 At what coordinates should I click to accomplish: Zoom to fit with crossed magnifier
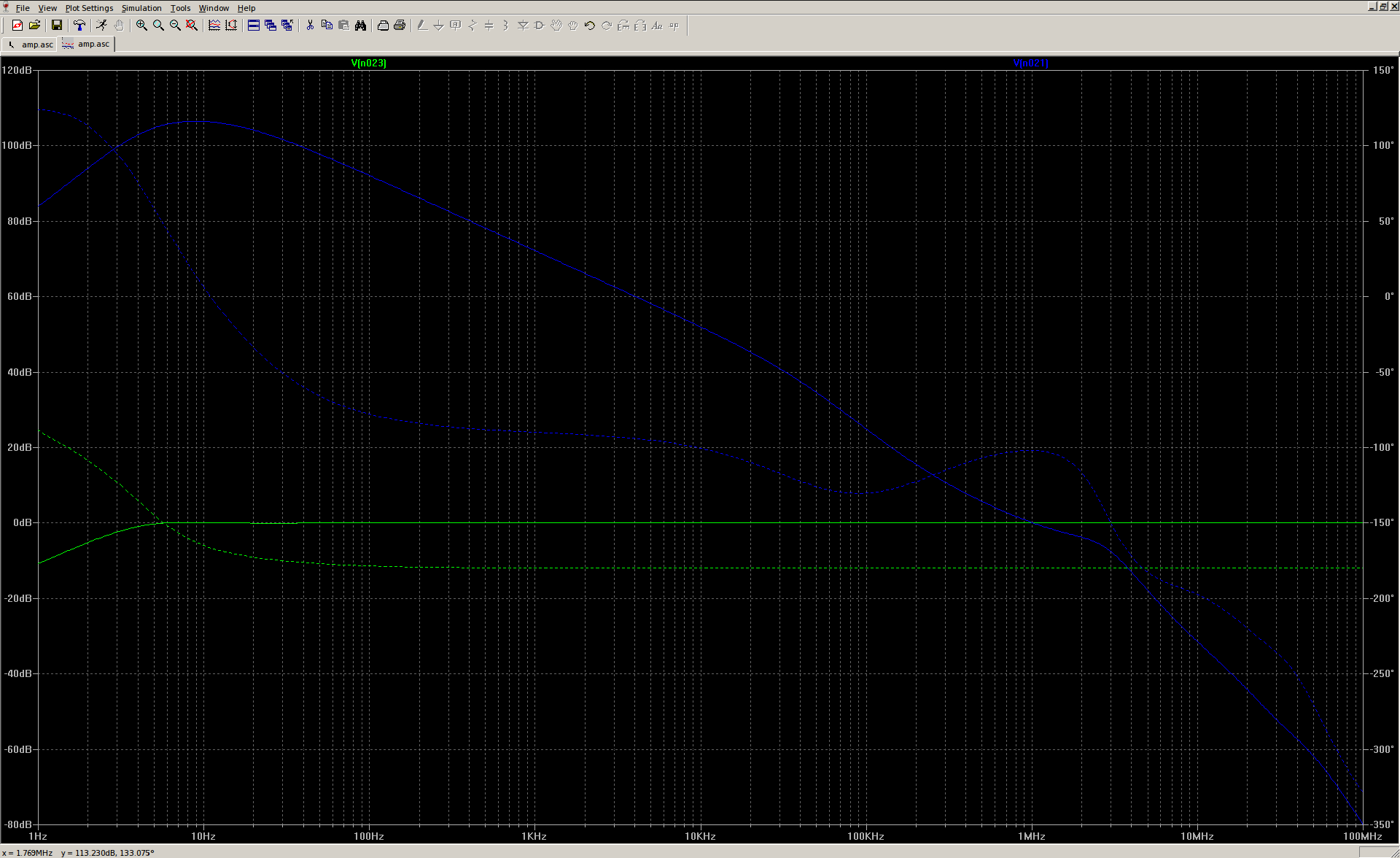click(192, 26)
